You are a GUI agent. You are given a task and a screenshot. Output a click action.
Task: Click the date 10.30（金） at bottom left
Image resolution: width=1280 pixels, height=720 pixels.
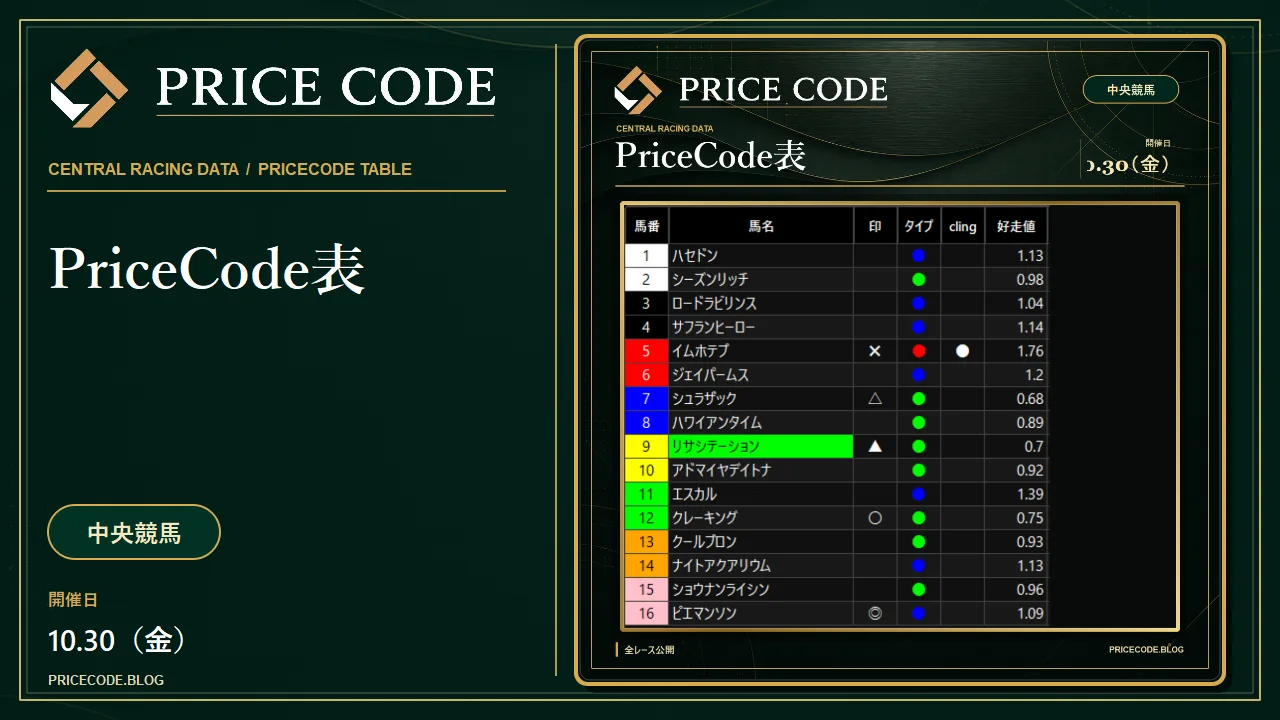[118, 640]
